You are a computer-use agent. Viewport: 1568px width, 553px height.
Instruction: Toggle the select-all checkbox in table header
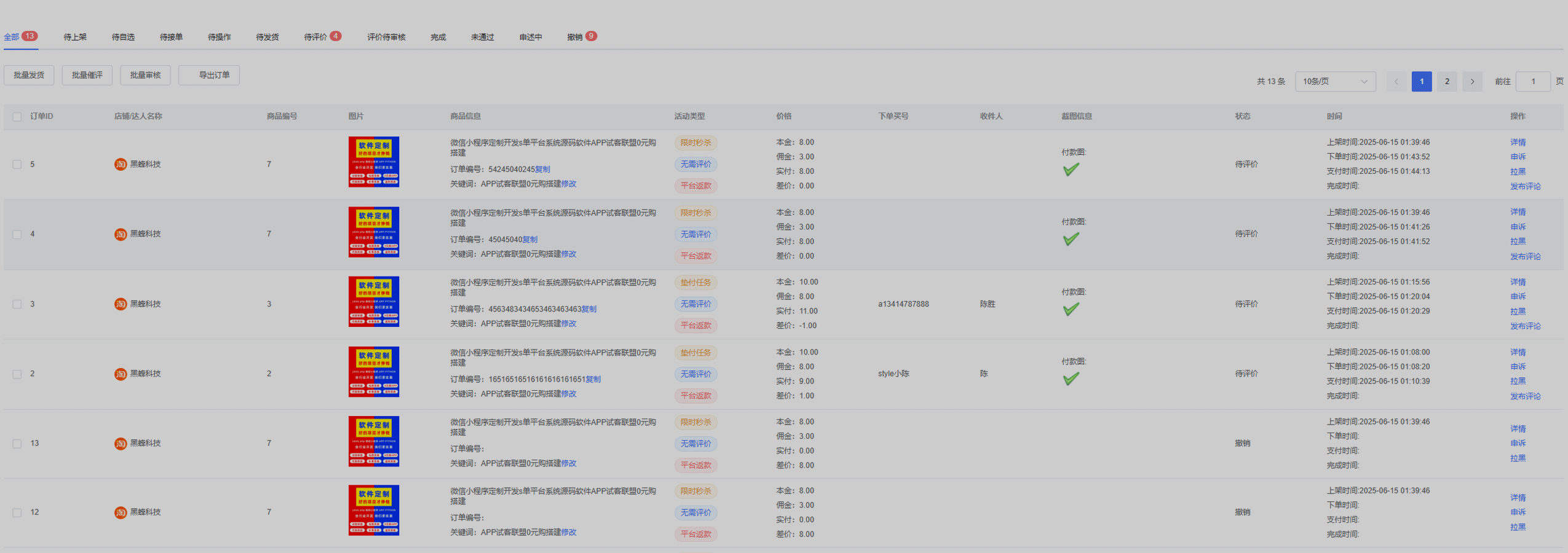click(17, 117)
